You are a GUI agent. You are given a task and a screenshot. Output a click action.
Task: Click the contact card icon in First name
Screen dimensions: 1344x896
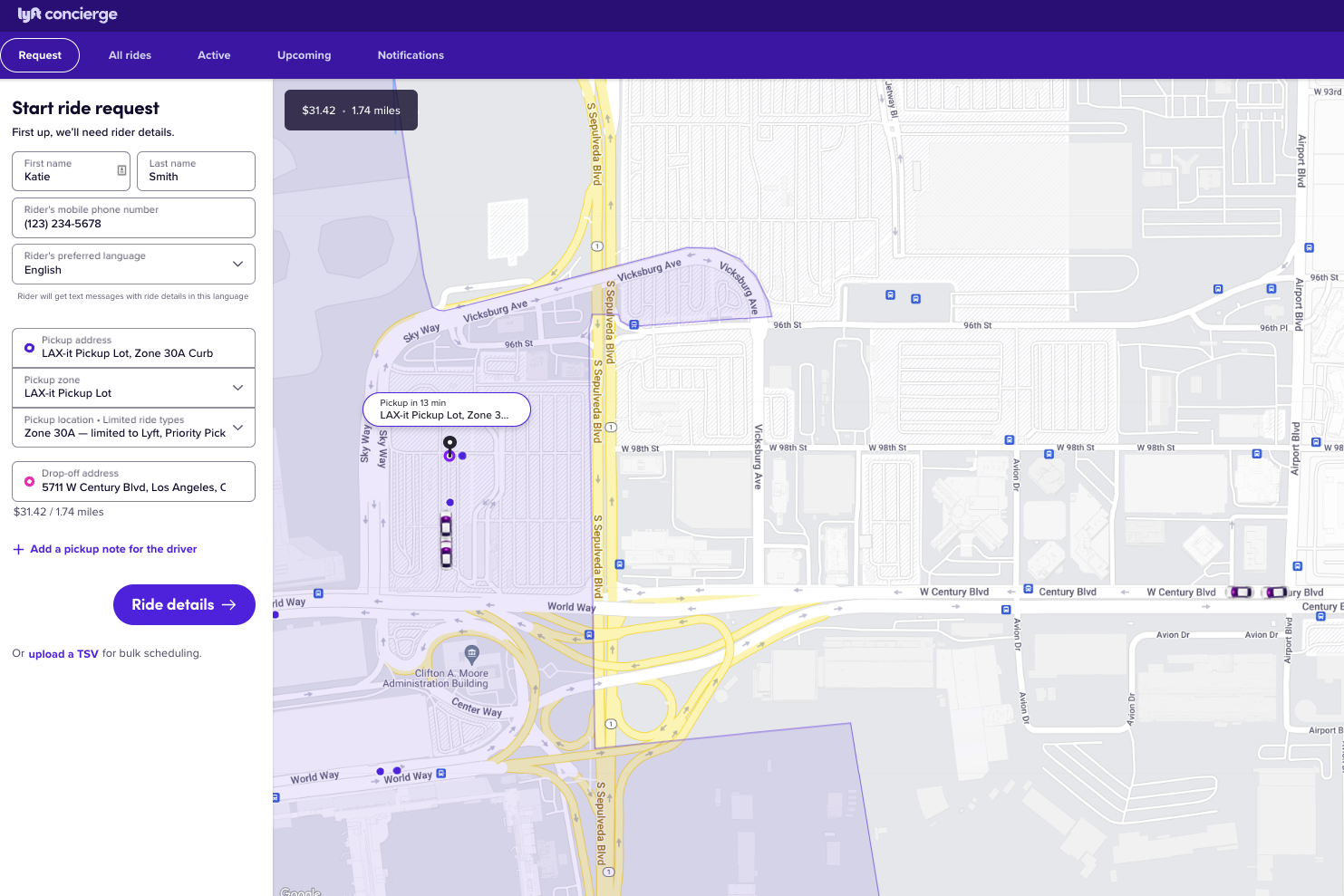[x=121, y=170]
